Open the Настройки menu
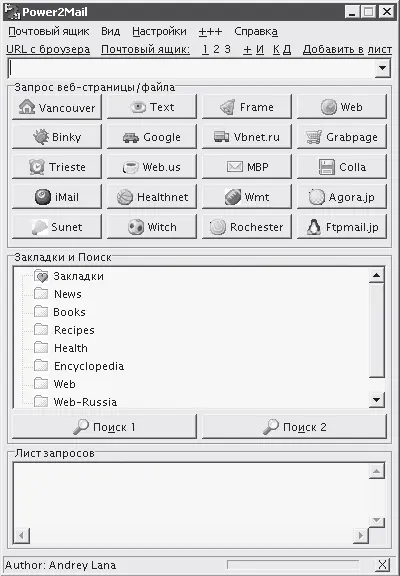400x576 pixels. (x=159, y=32)
